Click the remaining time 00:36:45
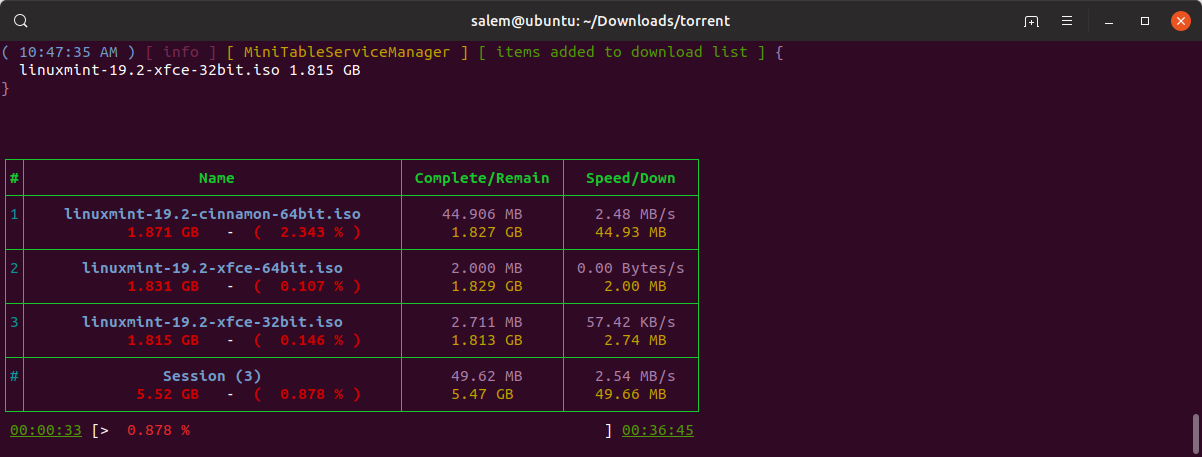This screenshot has height=457, width=1202. pyautogui.click(x=658, y=430)
